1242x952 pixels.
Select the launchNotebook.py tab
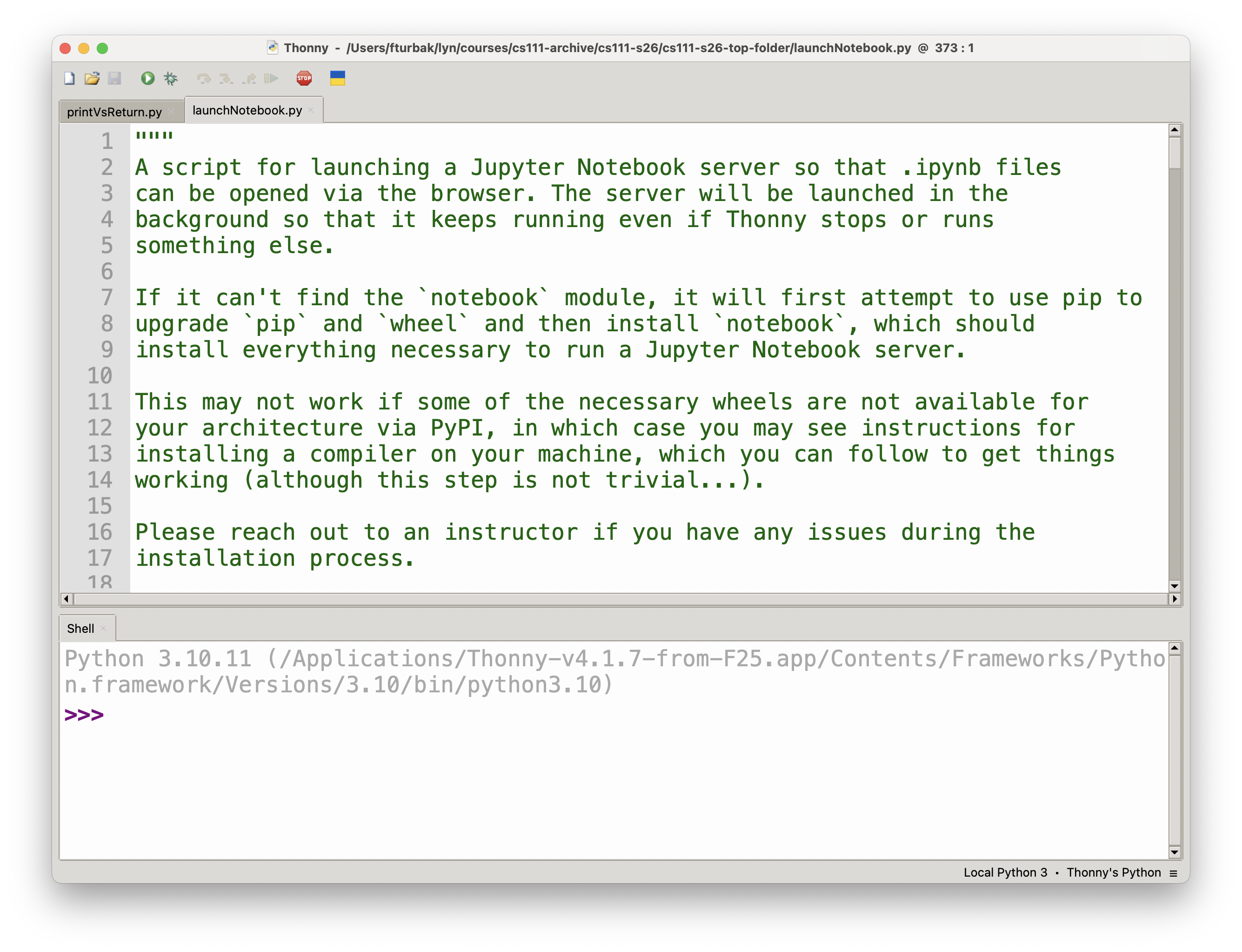[247, 110]
